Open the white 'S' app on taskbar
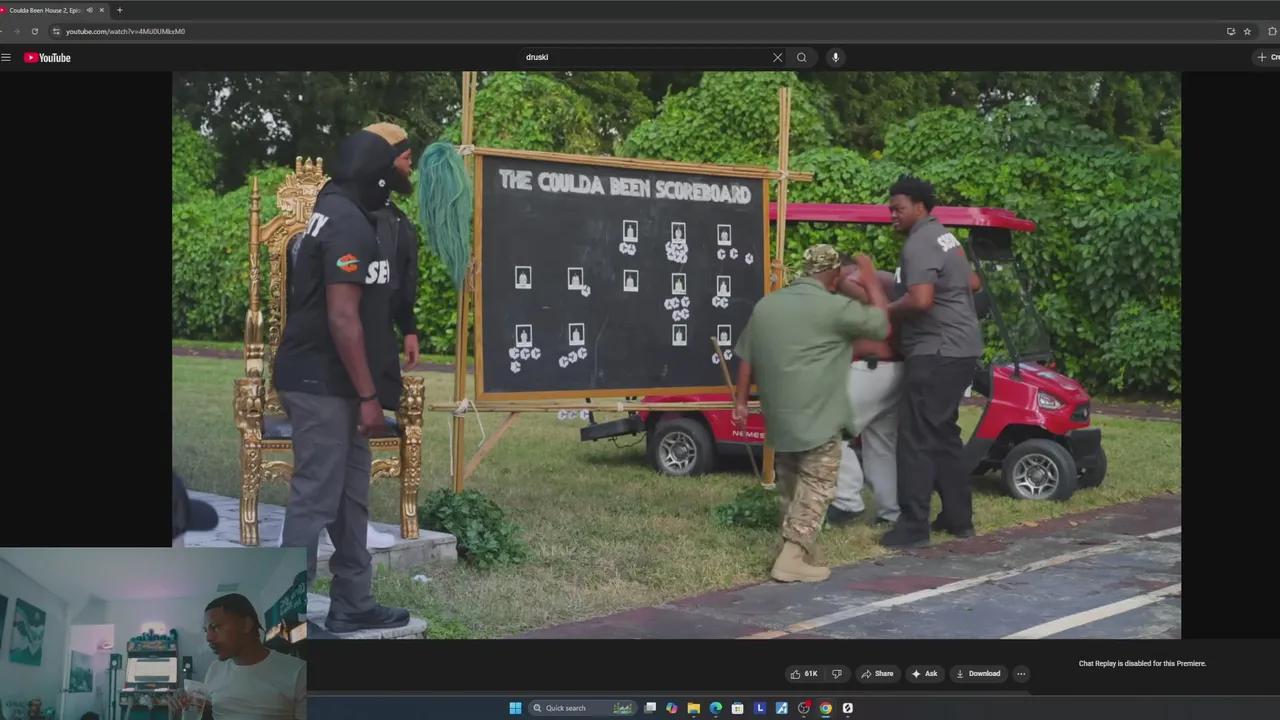1280x720 pixels. click(848, 708)
